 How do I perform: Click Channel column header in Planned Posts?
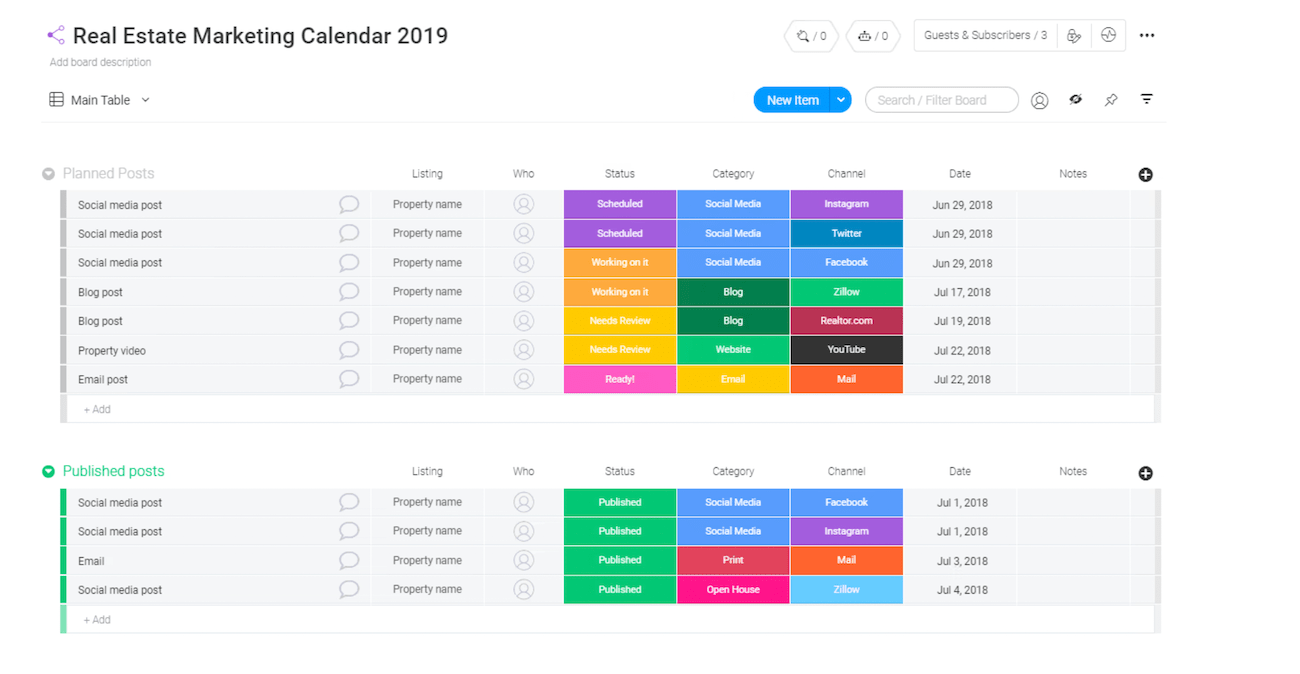[846, 174]
